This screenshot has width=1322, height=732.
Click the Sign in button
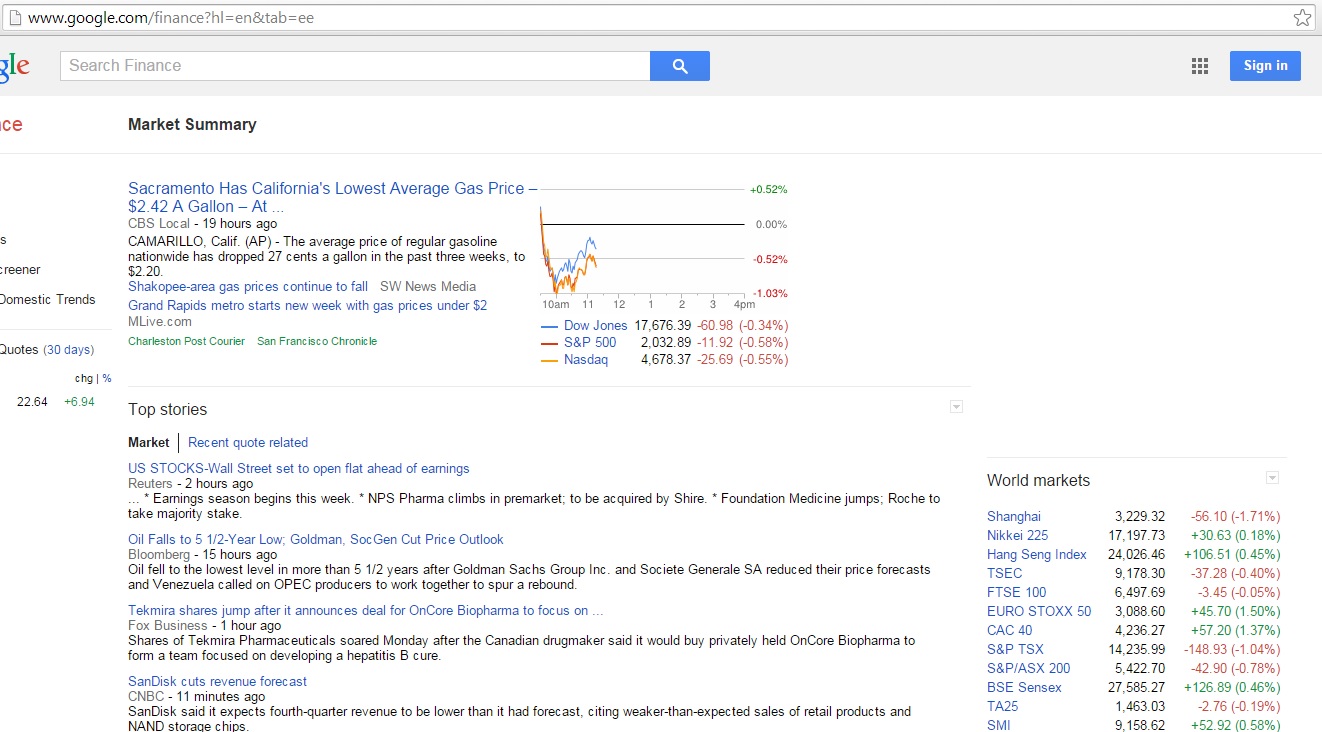coord(1265,66)
